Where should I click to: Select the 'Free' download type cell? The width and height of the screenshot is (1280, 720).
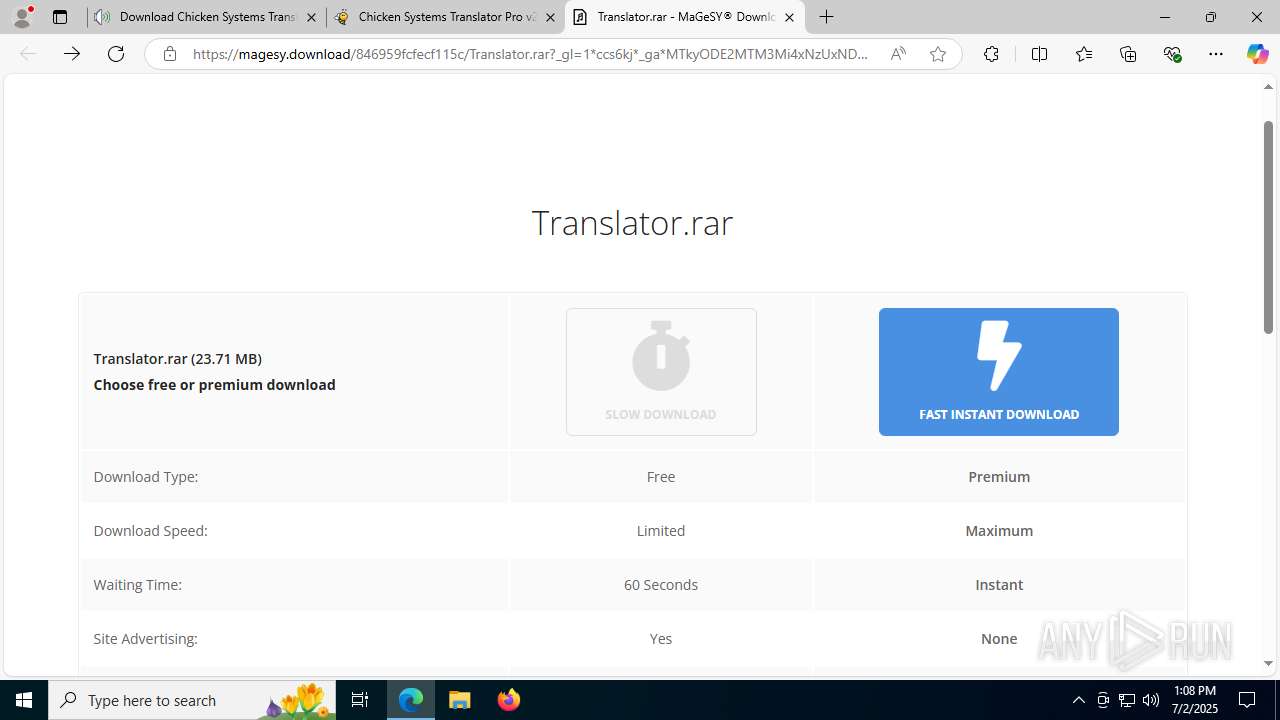[661, 476]
